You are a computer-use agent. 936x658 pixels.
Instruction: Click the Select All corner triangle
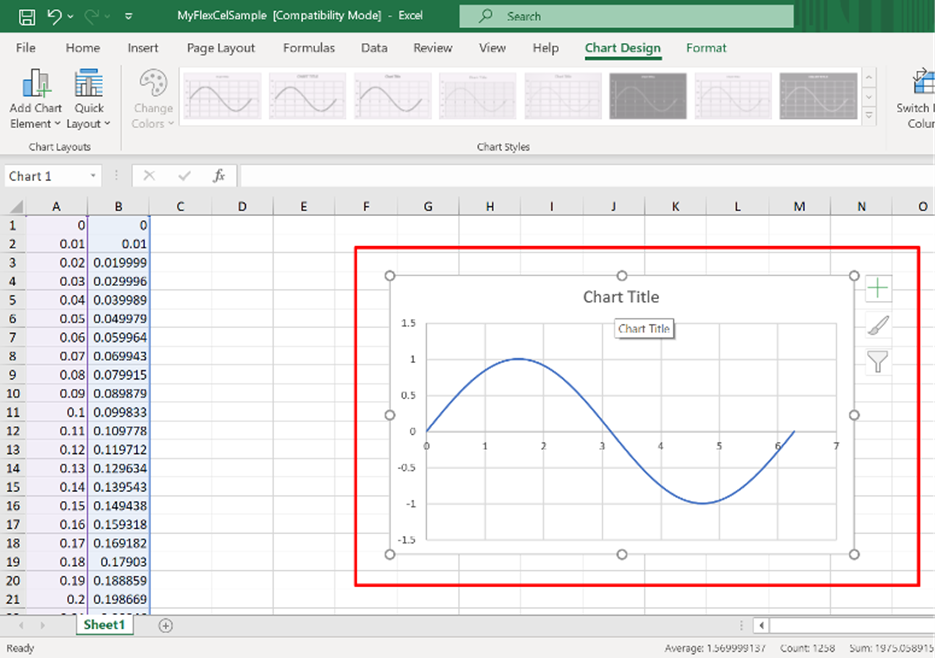tap(16, 207)
